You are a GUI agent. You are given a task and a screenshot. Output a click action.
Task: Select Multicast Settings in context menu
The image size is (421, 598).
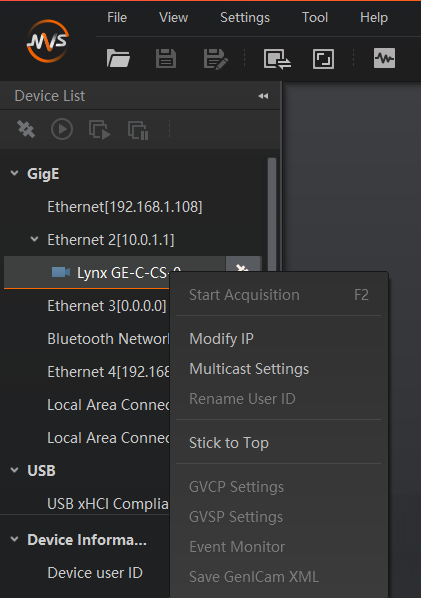point(249,369)
